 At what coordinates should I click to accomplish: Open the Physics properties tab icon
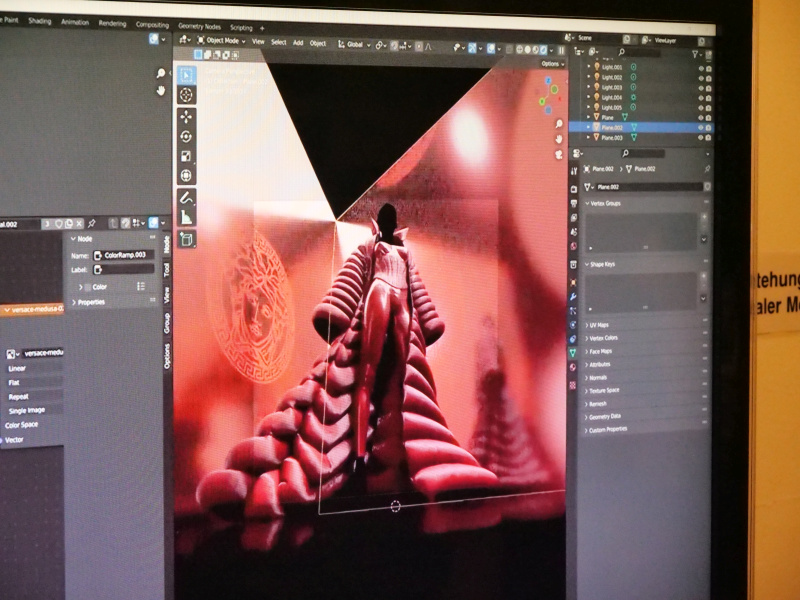pos(573,324)
